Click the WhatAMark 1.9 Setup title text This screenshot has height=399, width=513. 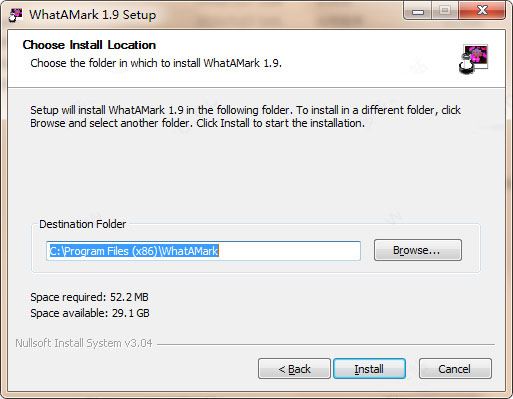(93, 15)
